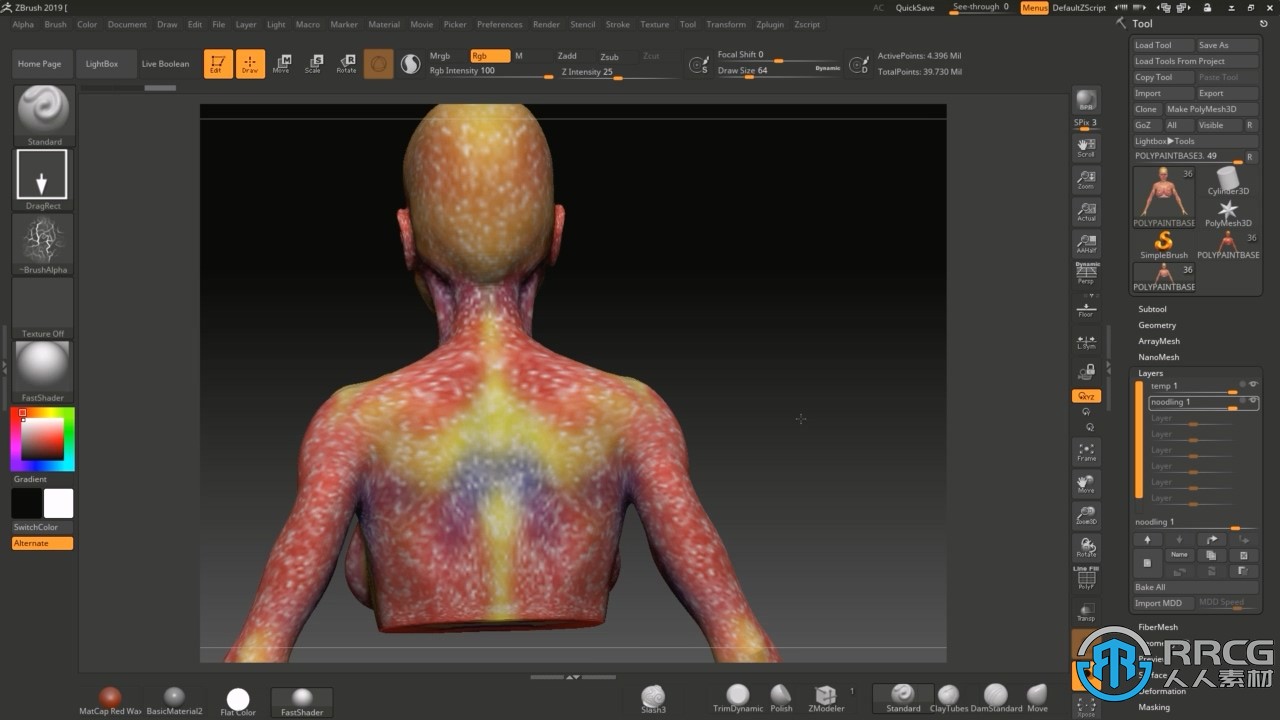Choose Flat Color material
The height and width of the screenshot is (720, 1280).
click(x=238, y=701)
